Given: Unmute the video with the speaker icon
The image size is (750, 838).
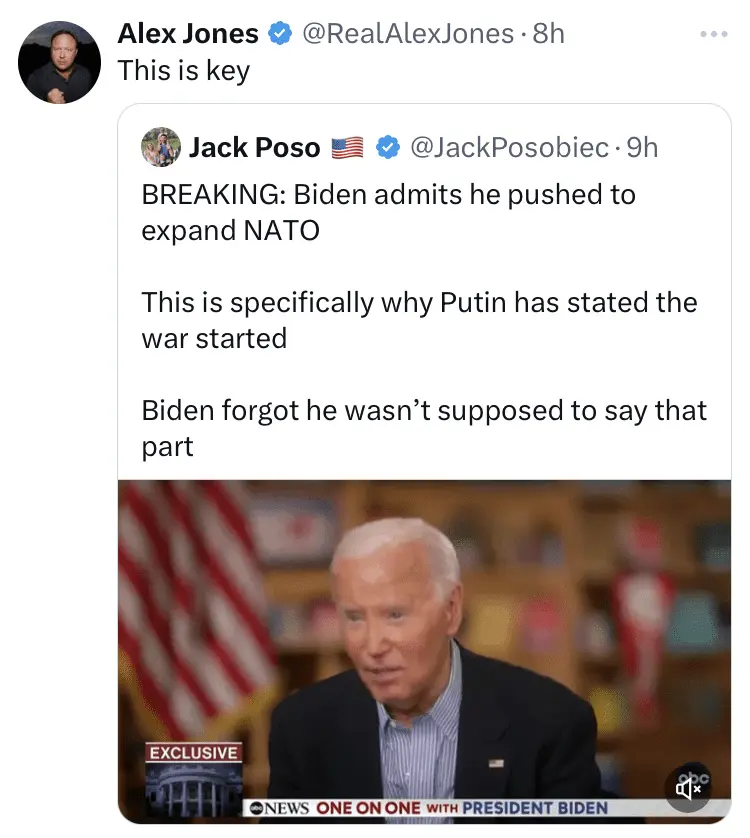Looking at the screenshot, I should 689,786.
